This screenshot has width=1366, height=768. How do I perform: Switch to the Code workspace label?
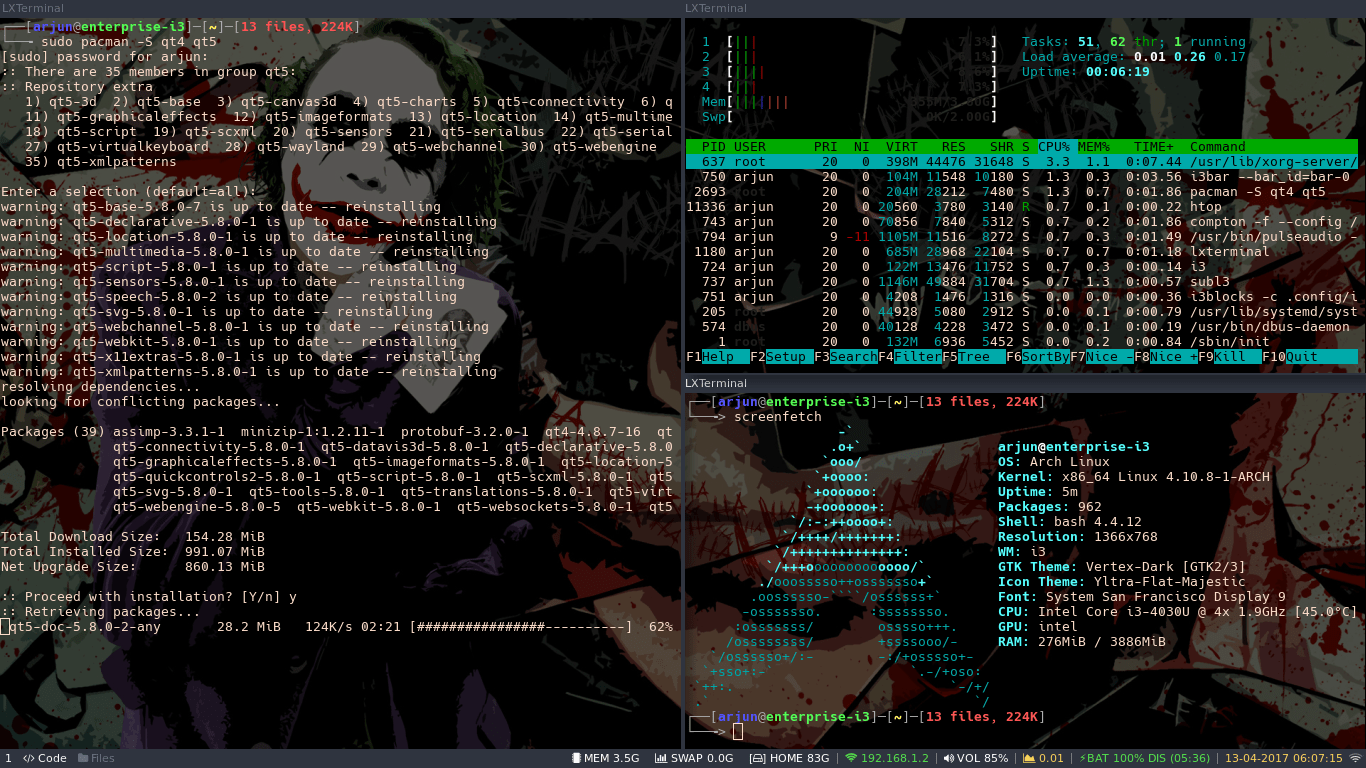click(52, 758)
